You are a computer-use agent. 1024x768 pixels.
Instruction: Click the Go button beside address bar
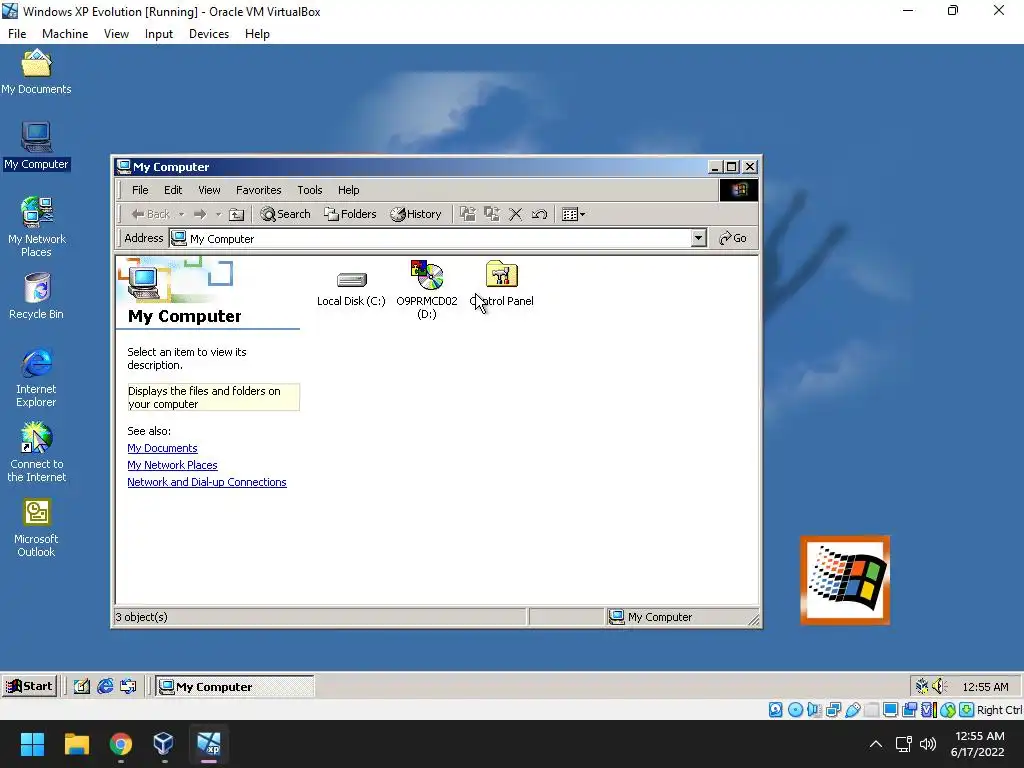(733, 238)
